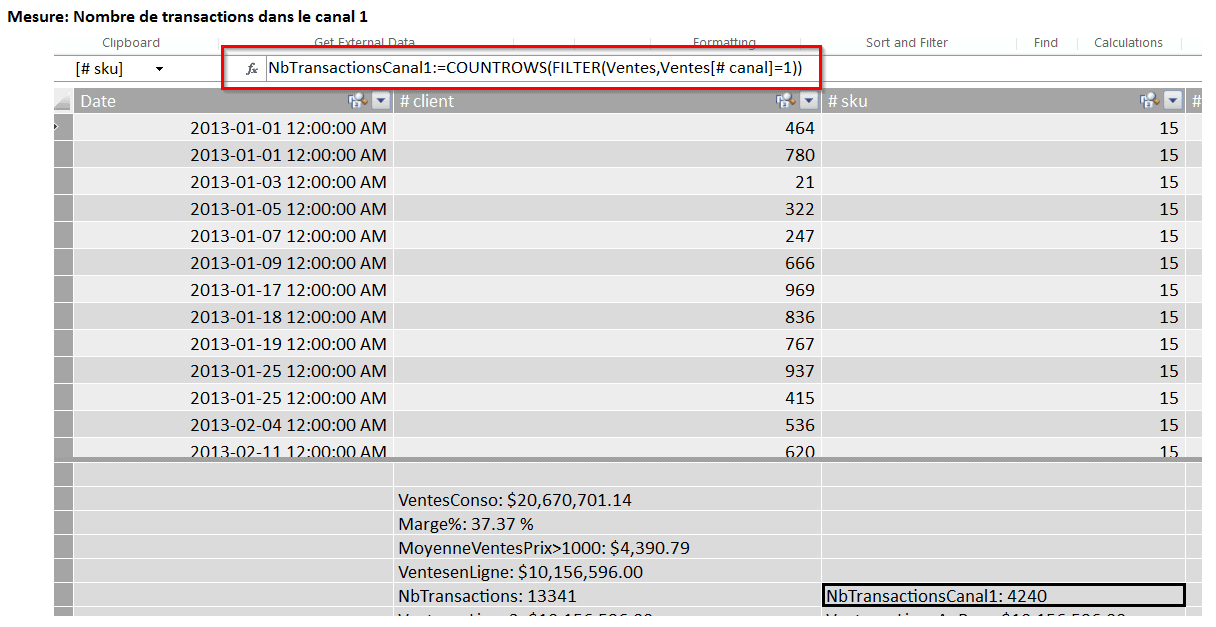This screenshot has height=627, width=1216.
Task: Click relationship icon in # sku header
Action: click(1149, 101)
